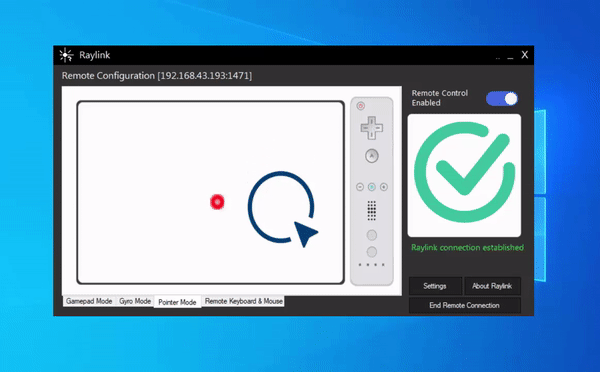Disable the Remote Control Enabled switch
Image resolution: width=600 pixels, height=372 pixels.
coord(502,99)
